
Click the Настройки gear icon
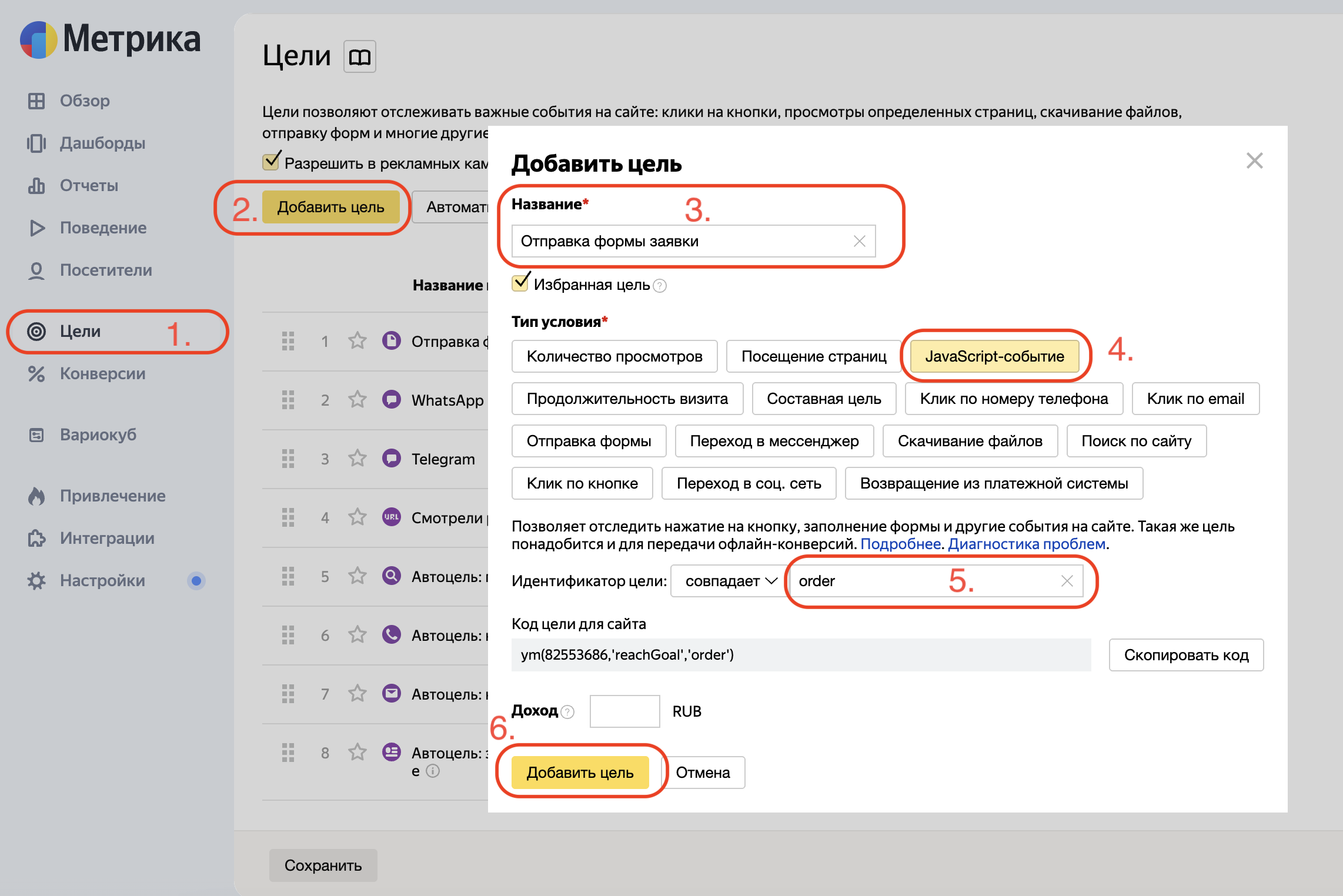tap(36, 581)
